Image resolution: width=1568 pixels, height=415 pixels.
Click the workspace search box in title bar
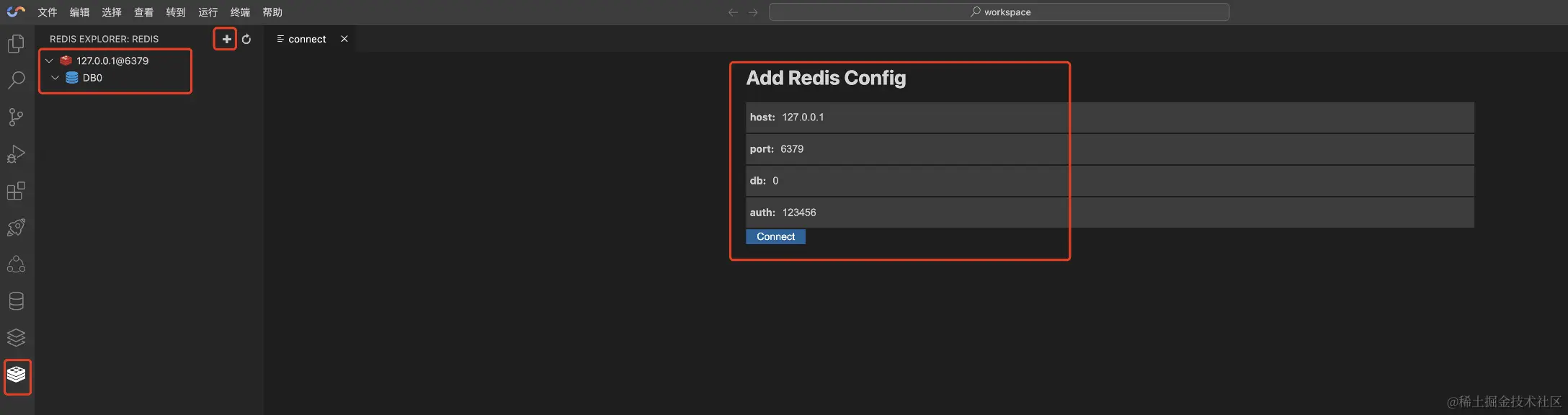tap(999, 12)
